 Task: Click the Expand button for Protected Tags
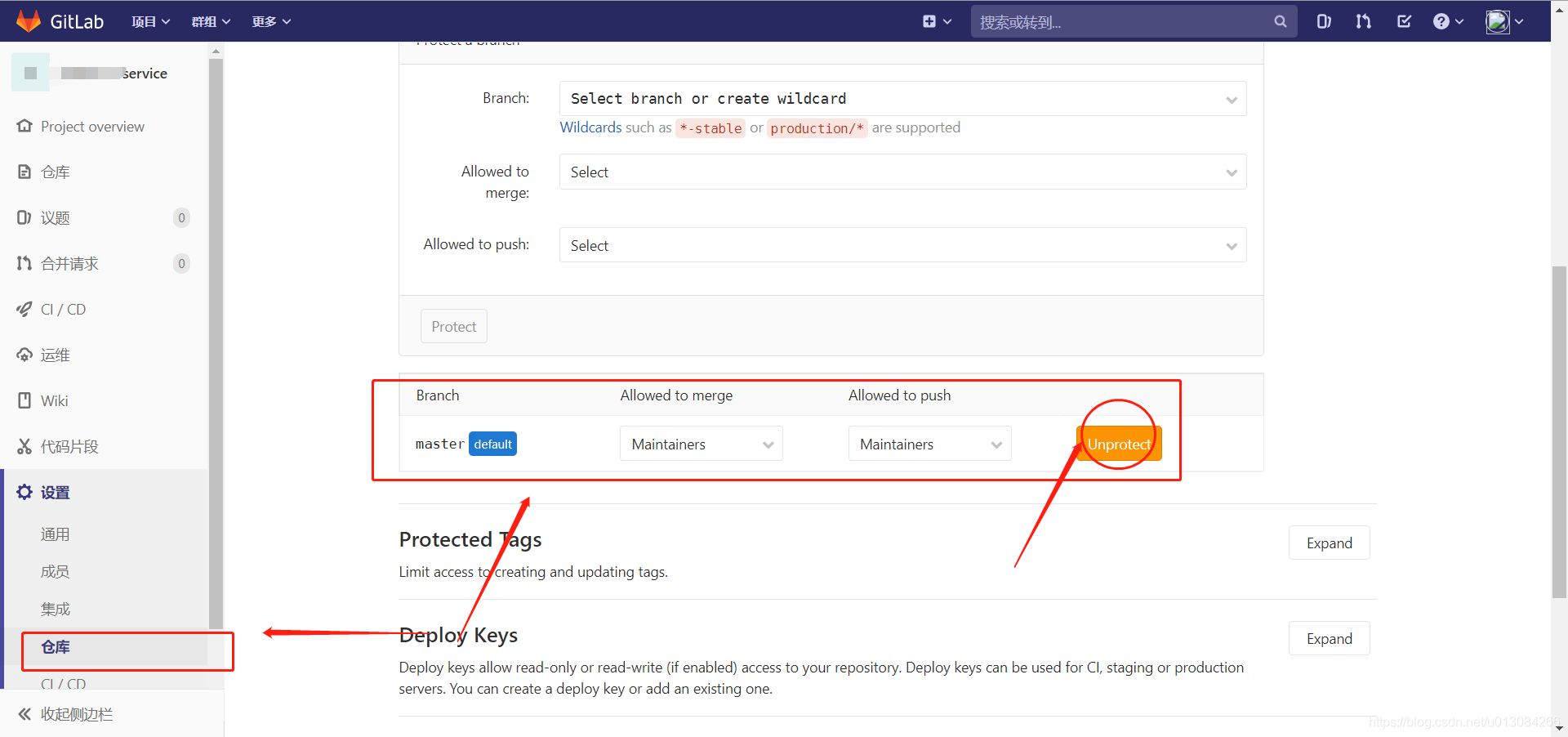[1329, 543]
